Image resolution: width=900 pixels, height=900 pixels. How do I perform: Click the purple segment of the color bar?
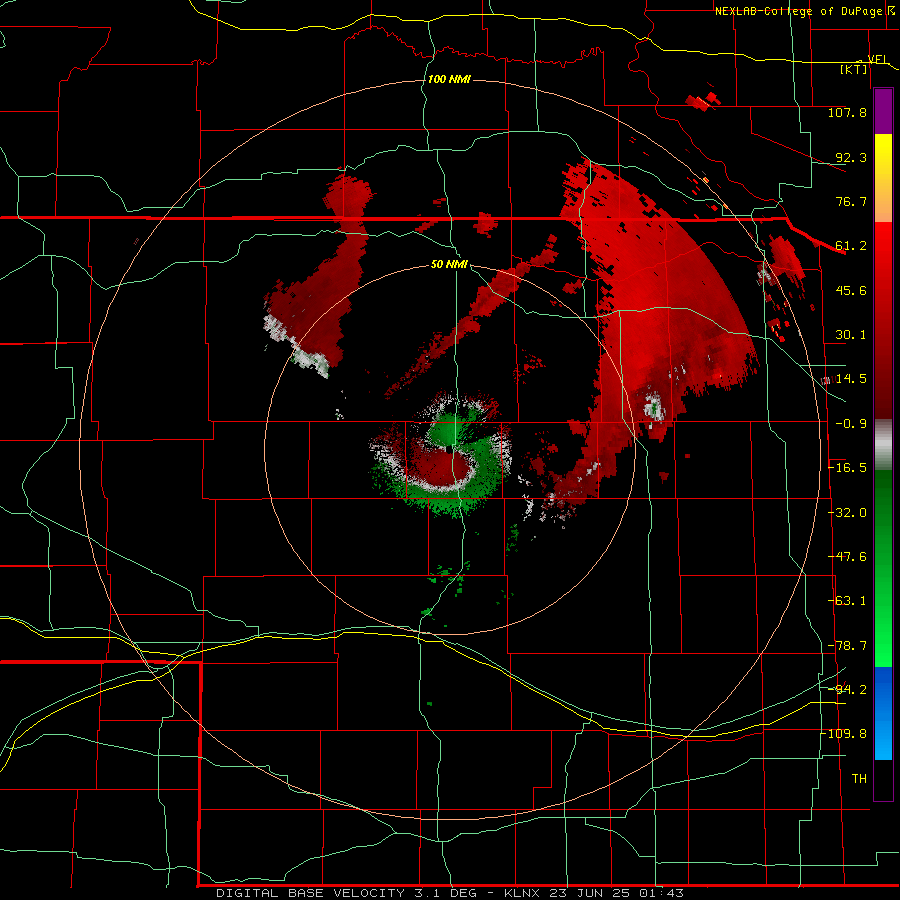click(x=883, y=112)
